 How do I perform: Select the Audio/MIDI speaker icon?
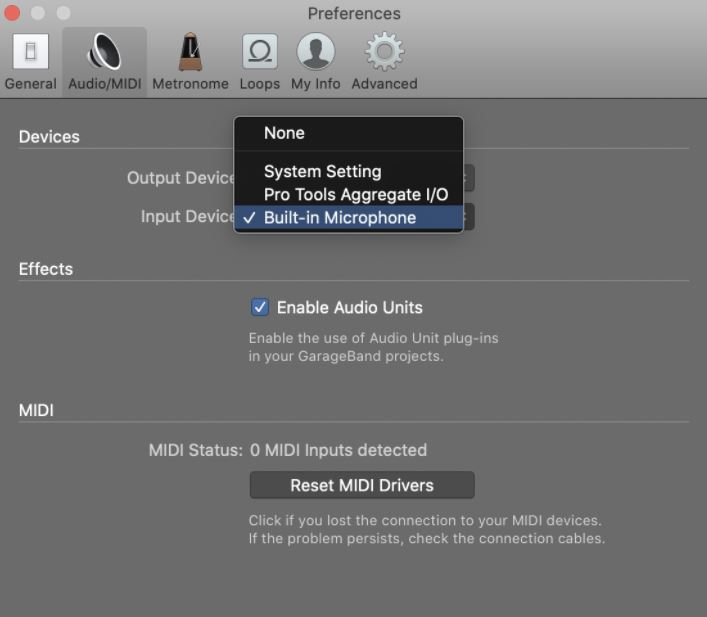[x=104, y=52]
